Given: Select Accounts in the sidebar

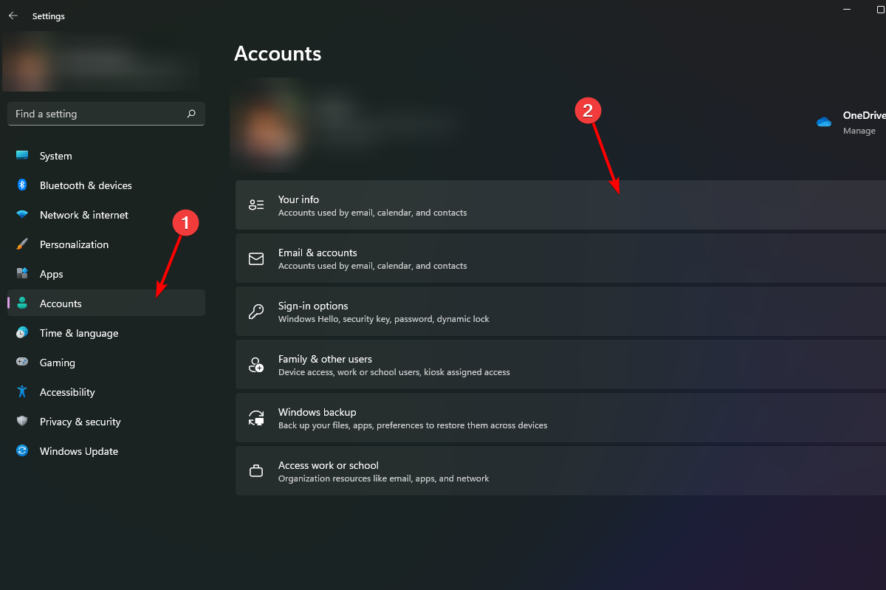Looking at the screenshot, I should 60,303.
